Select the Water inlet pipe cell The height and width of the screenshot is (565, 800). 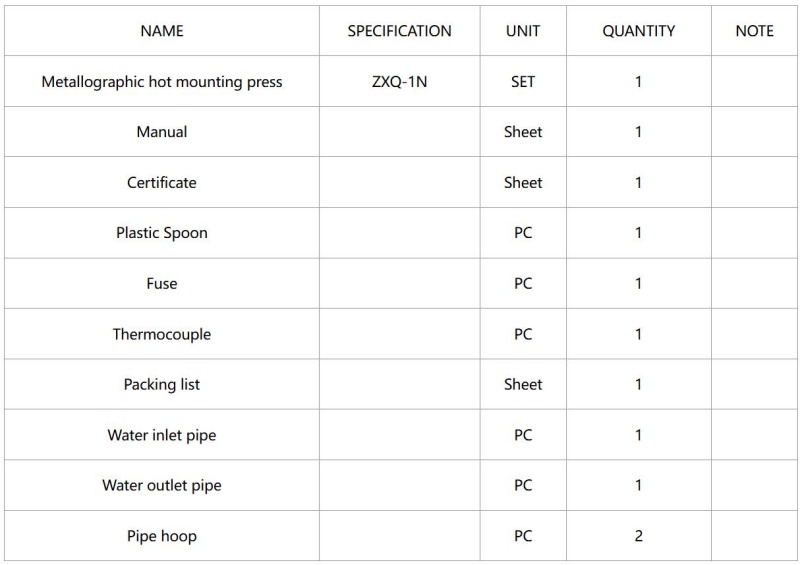click(162, 435)
